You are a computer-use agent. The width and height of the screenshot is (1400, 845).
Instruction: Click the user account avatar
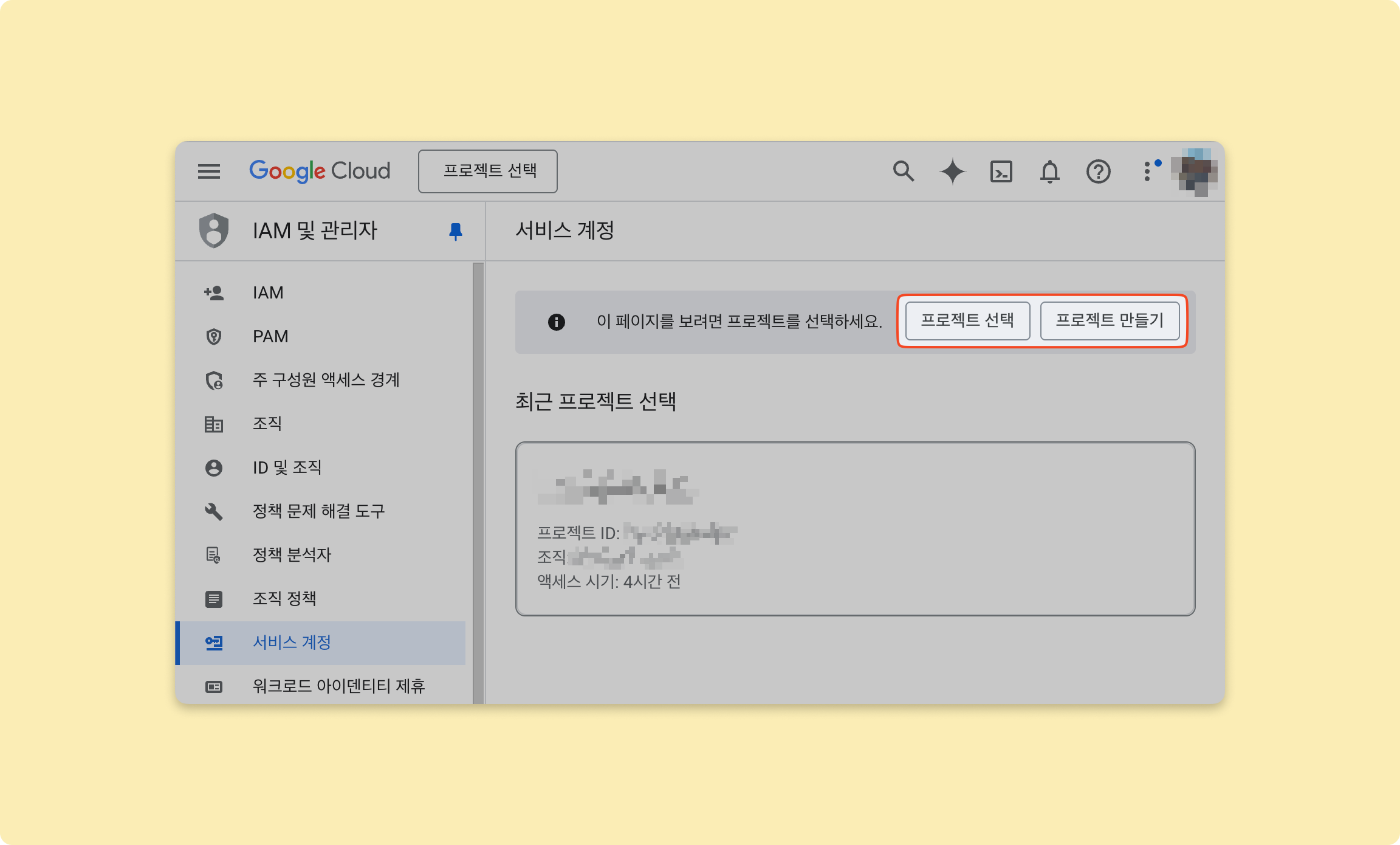click(x=1195, y=171)
